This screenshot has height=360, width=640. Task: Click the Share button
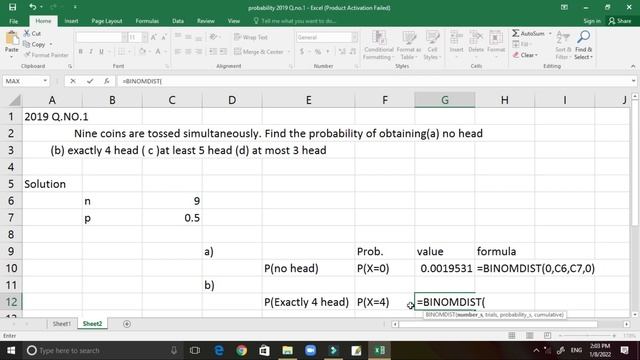(620, 21)
